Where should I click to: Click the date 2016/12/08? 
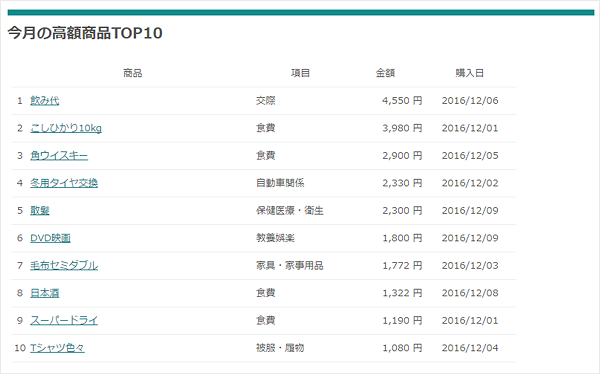[x=470, y=293]
